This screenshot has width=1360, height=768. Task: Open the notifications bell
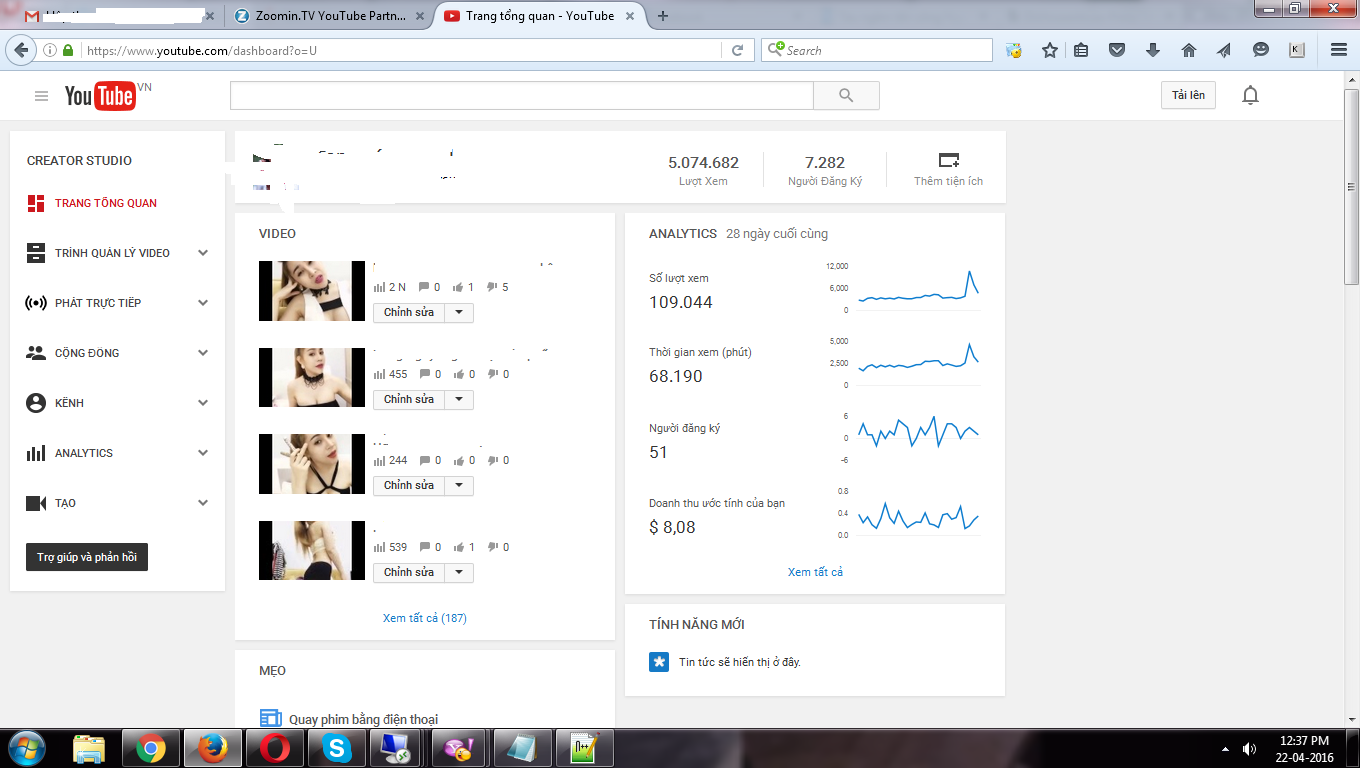[1250, 95]
